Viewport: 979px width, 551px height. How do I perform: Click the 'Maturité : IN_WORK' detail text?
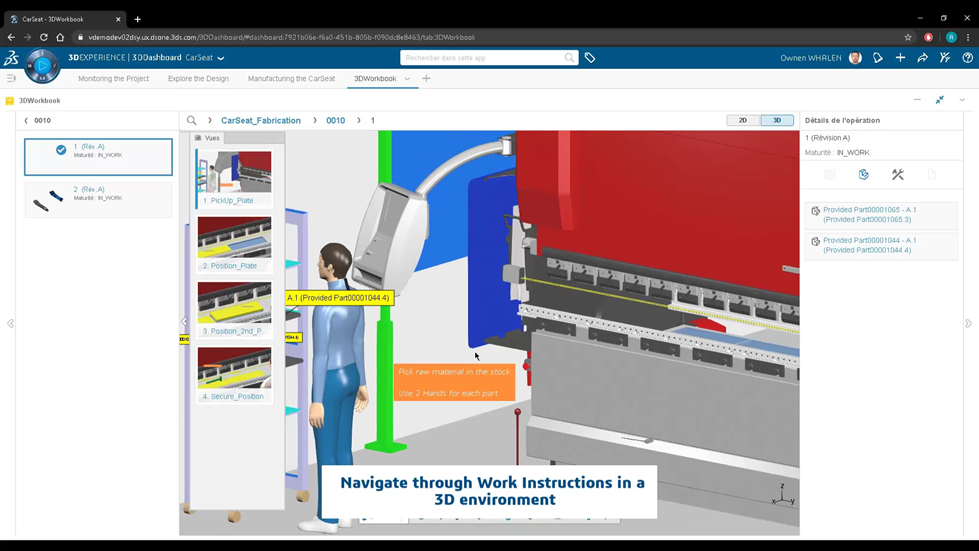[837, 152]
